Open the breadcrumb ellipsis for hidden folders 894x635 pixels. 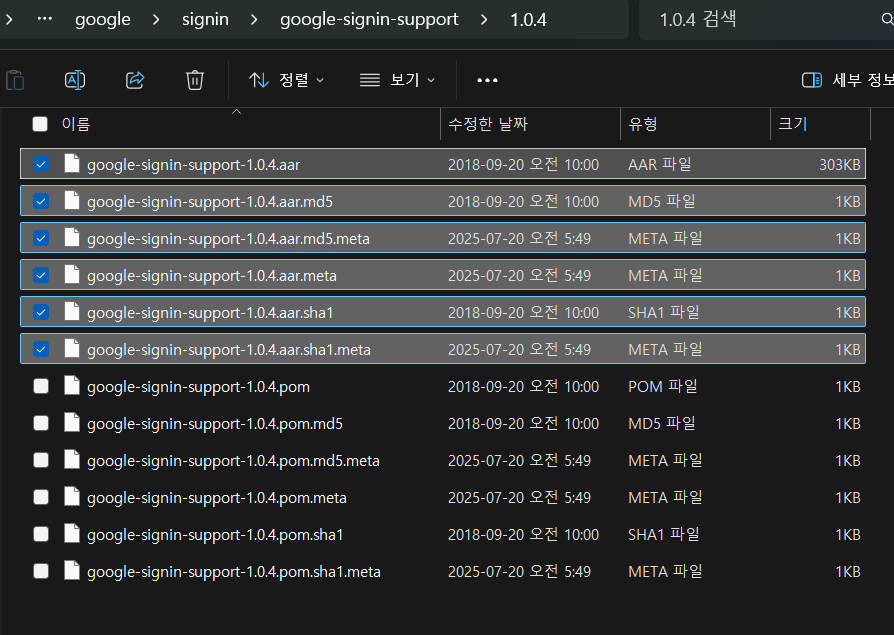coord(44,19)
